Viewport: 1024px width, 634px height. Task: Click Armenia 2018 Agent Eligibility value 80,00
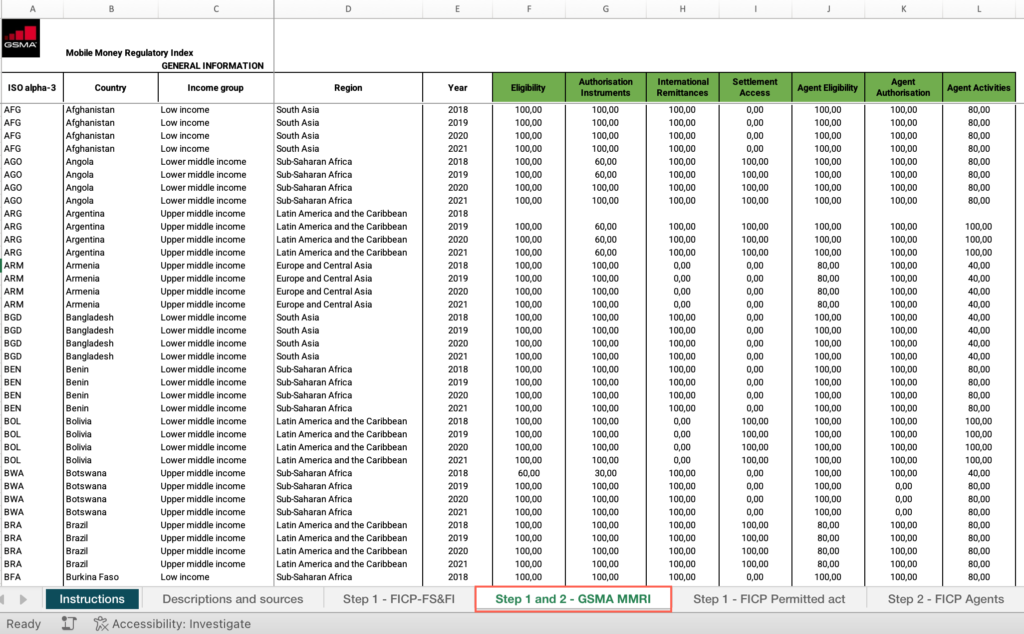(827, 266)
